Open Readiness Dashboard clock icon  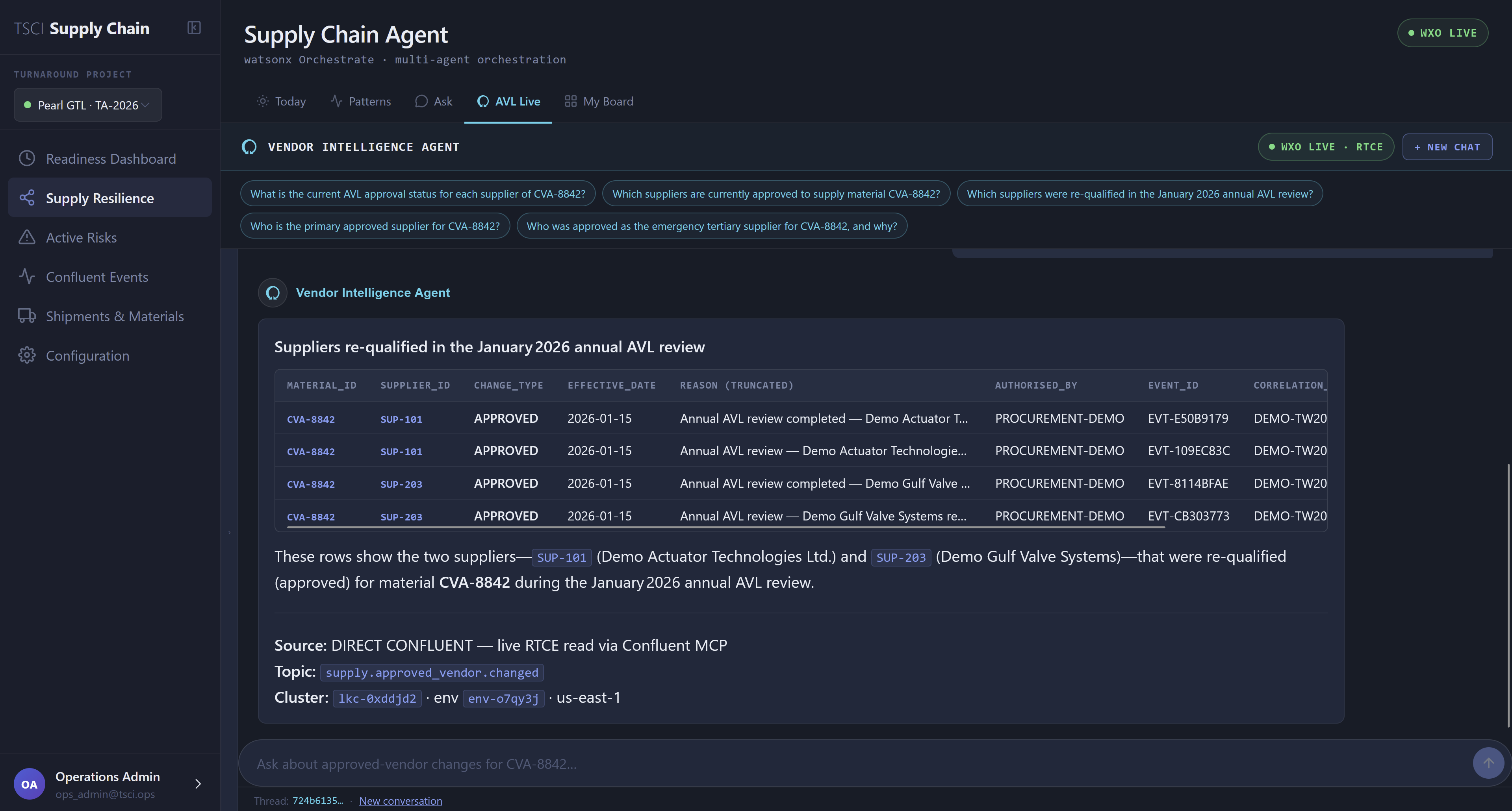point(27,158)
